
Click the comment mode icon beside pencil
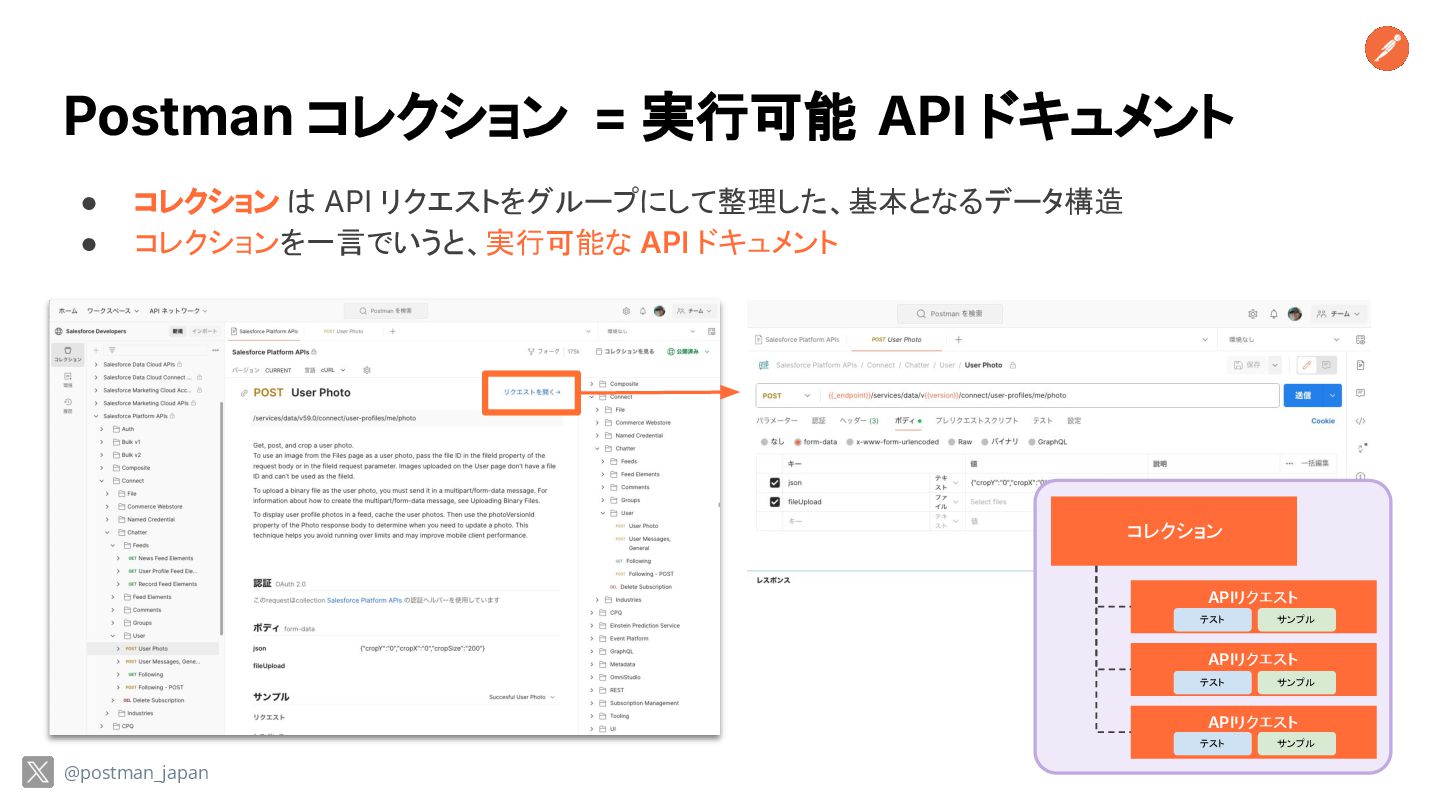coord(1327,365)
